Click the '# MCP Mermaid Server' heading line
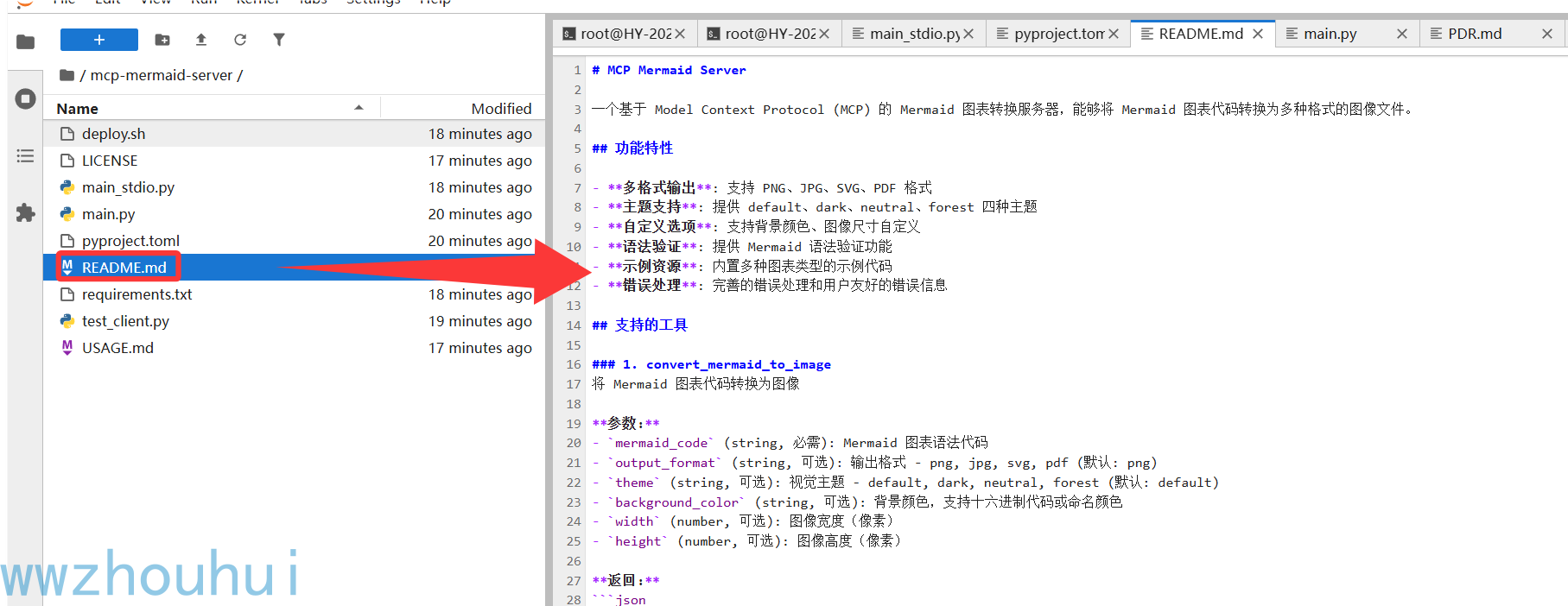The image size is (1568, 606). 669,70
